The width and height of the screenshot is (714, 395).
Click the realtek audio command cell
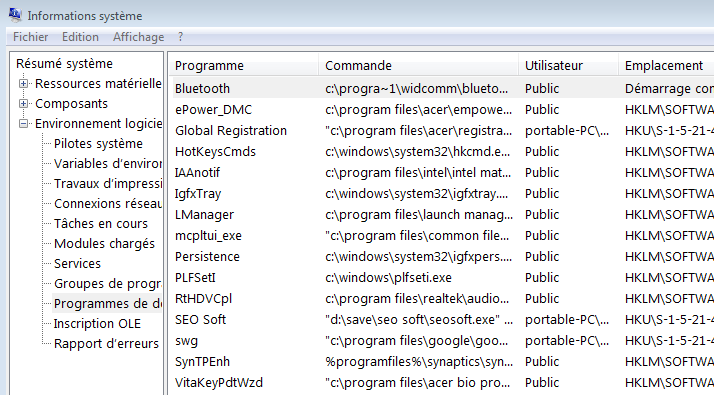coord(417,298)
